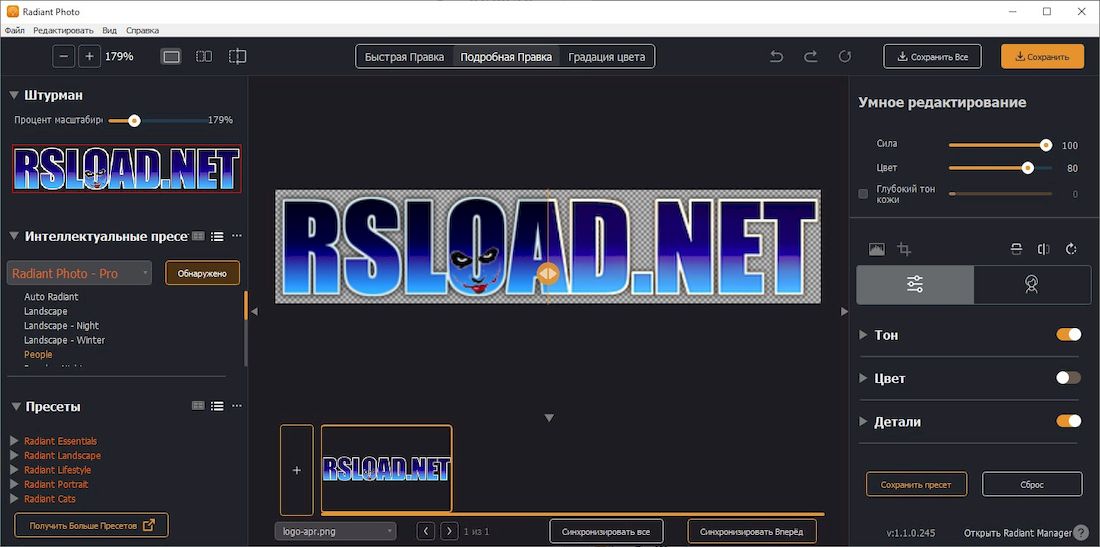Viewport: 1100px width, 547px height.
Task: Click the Обнаружено button
Action: click(x=202, y=274)
